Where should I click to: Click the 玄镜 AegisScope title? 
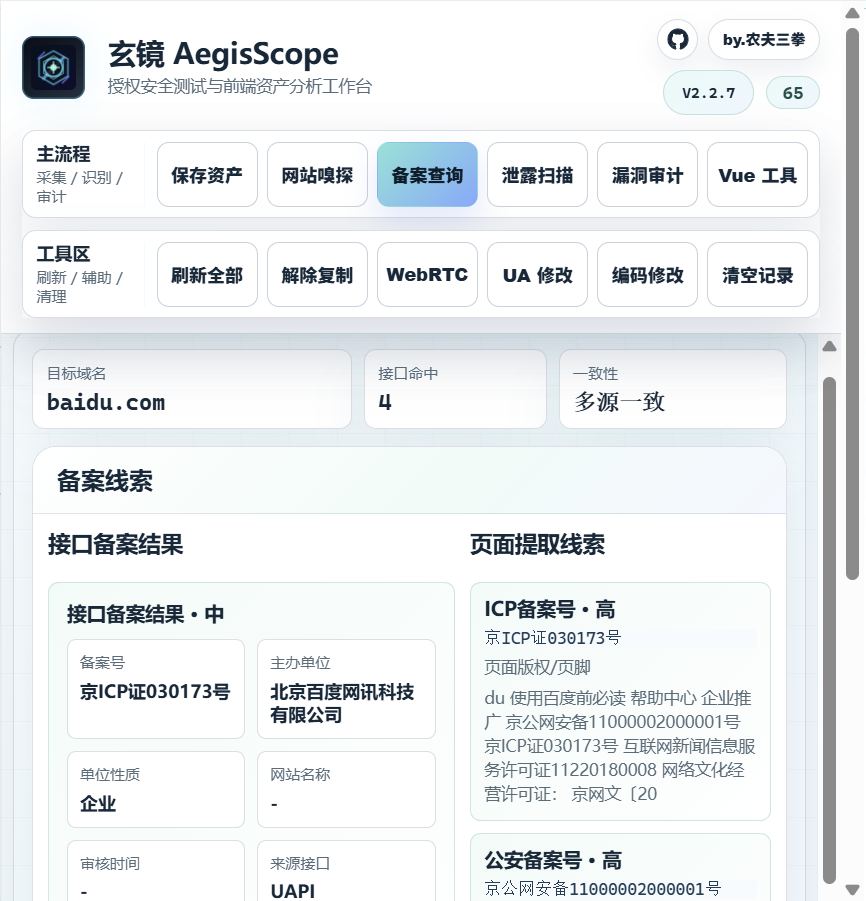click(224, 54)
